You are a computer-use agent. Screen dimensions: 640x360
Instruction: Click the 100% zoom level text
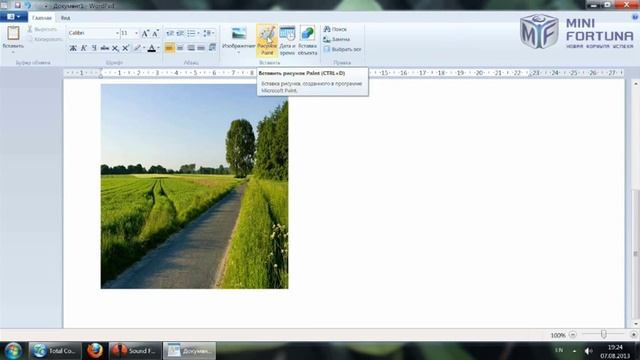click(x=558, y=335)
